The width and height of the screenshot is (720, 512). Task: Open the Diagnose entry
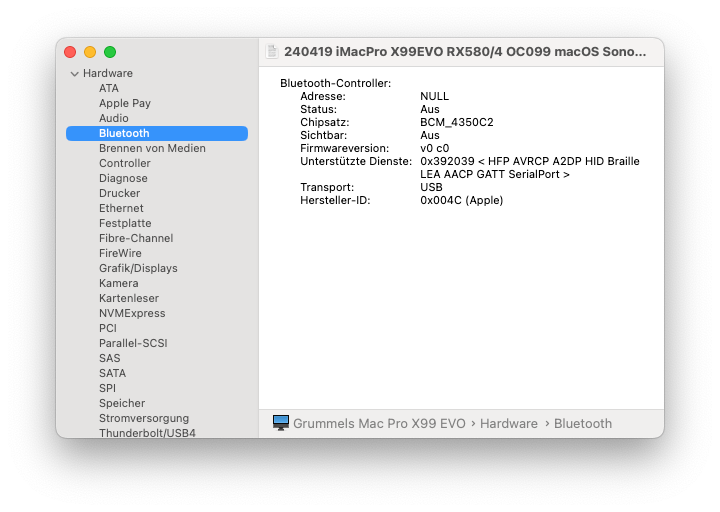click(x=124, y=178)
